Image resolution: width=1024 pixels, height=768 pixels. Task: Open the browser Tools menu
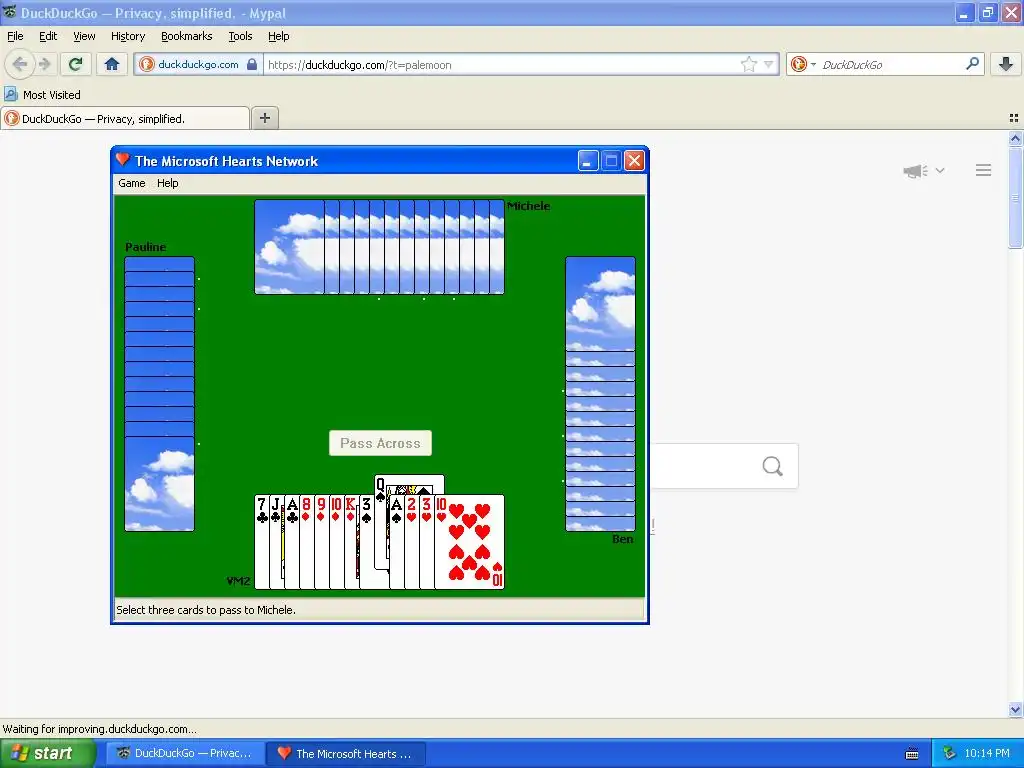[x=240, y=36]
